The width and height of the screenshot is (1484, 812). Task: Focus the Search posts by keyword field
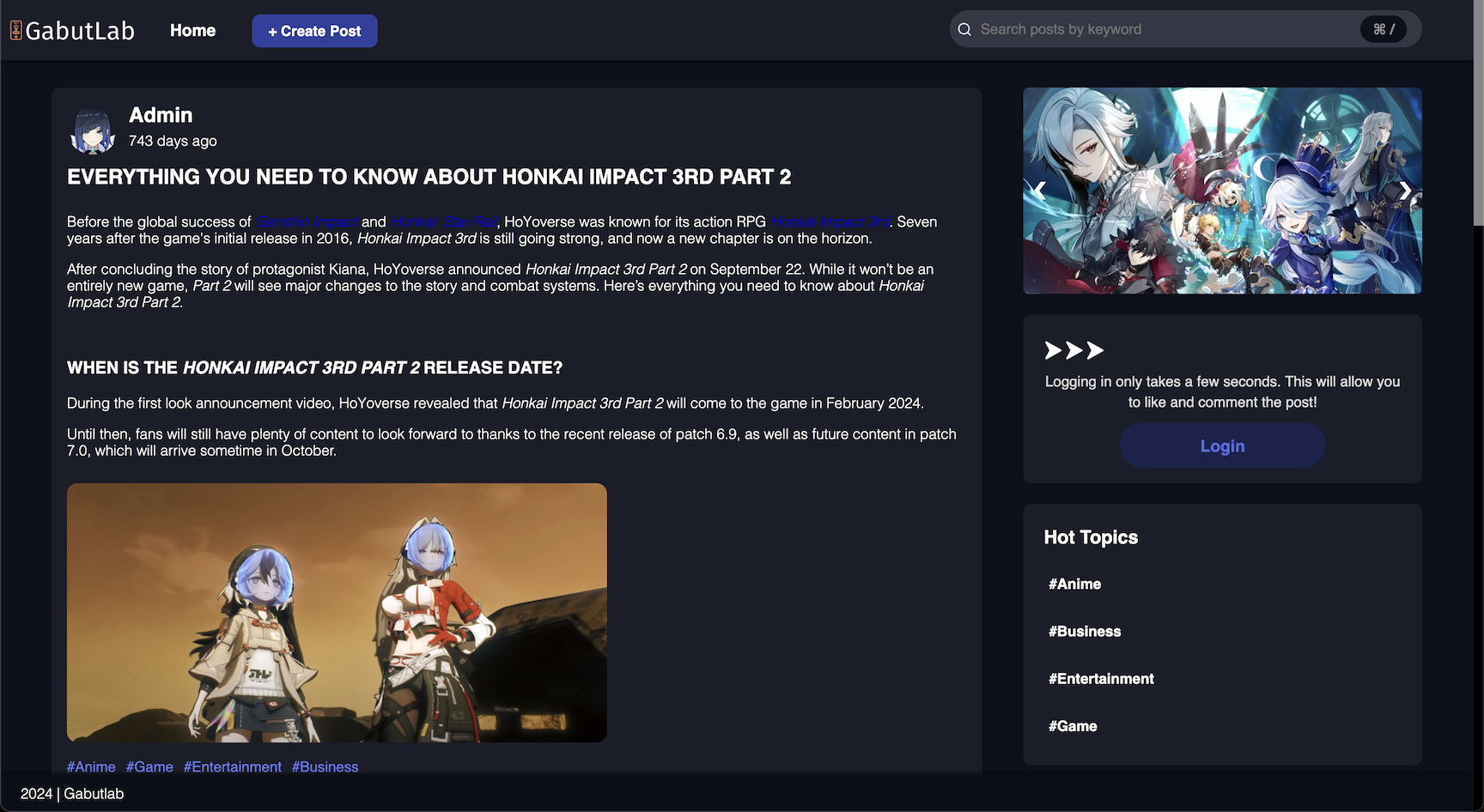point(1185,29)
